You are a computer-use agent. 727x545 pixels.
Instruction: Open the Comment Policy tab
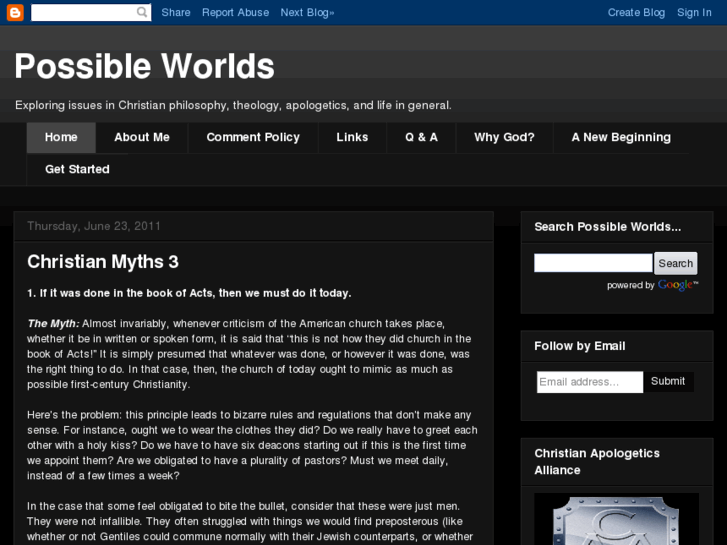point(253,137)
